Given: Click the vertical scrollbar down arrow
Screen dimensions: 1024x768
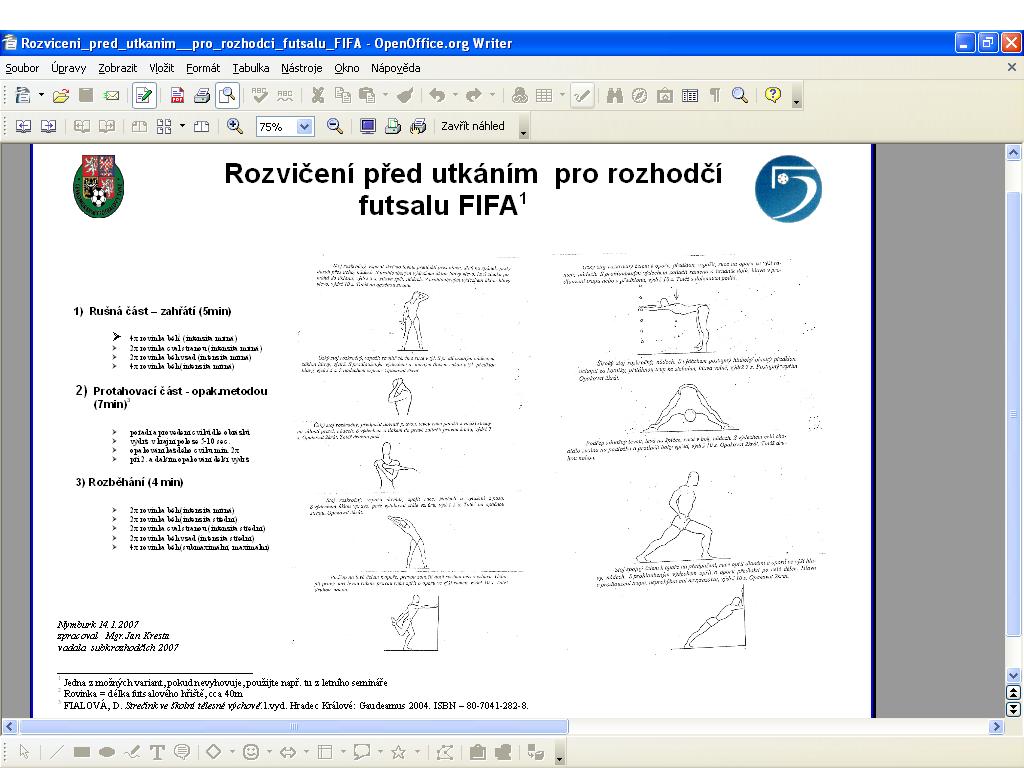Looking at the screenshot, I should coord(1014,676).
